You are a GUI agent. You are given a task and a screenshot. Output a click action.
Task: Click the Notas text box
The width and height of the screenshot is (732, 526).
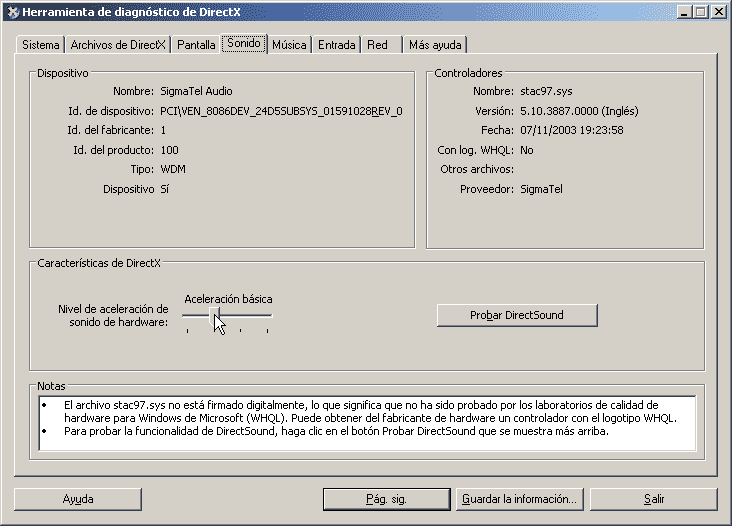point(367,423)
